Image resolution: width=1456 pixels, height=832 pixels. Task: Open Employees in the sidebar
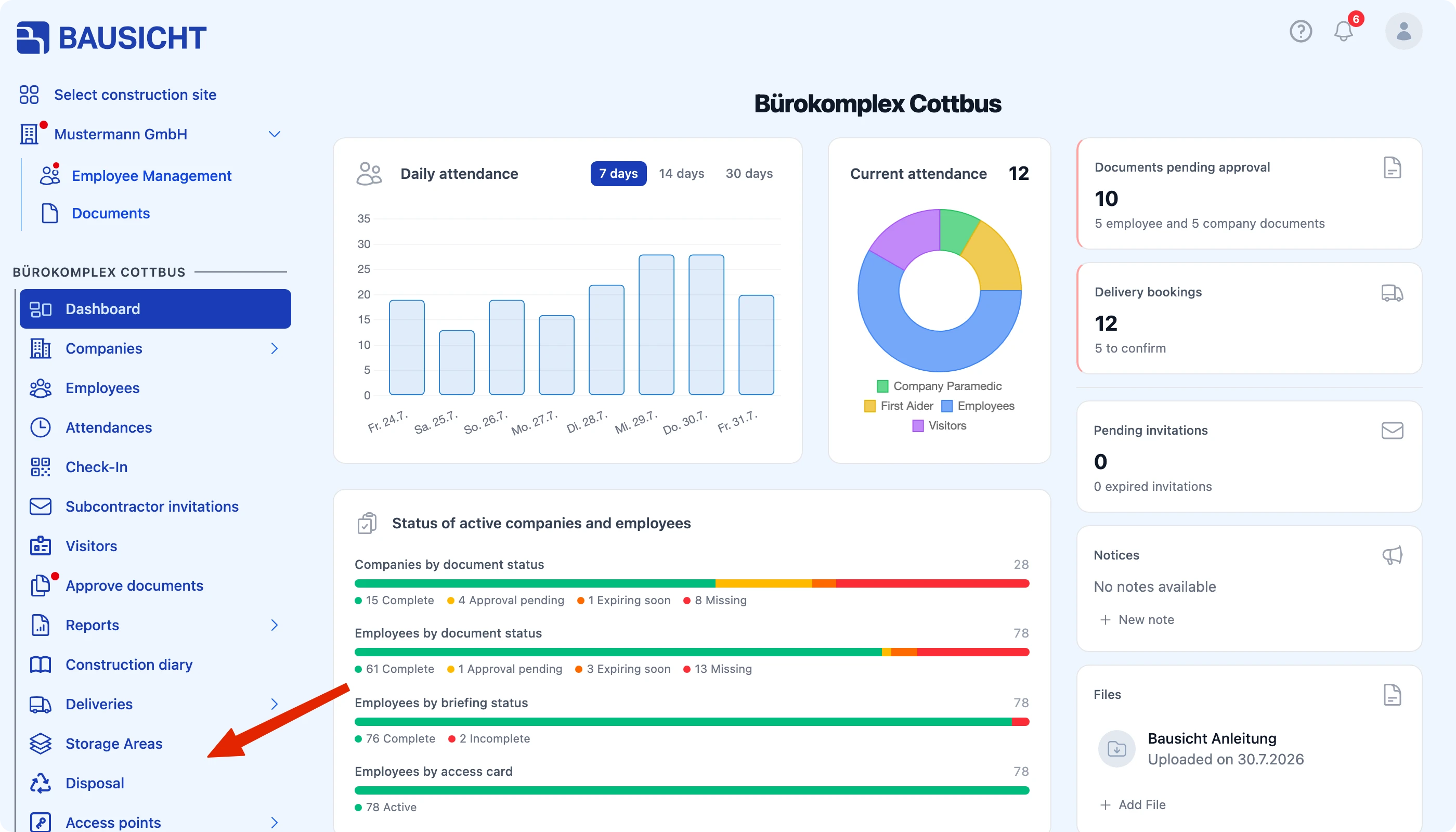pyautogui.click(x=102, y=388)
